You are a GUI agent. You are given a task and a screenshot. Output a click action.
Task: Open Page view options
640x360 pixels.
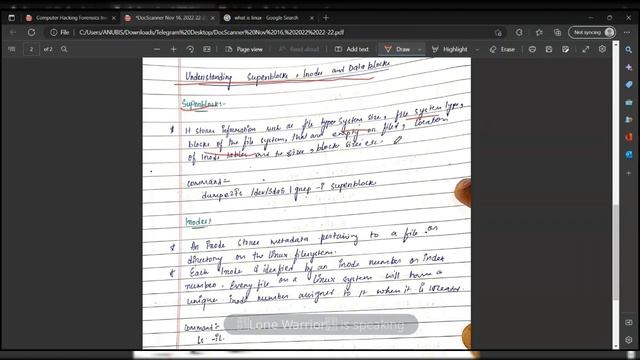pos(244,49)
